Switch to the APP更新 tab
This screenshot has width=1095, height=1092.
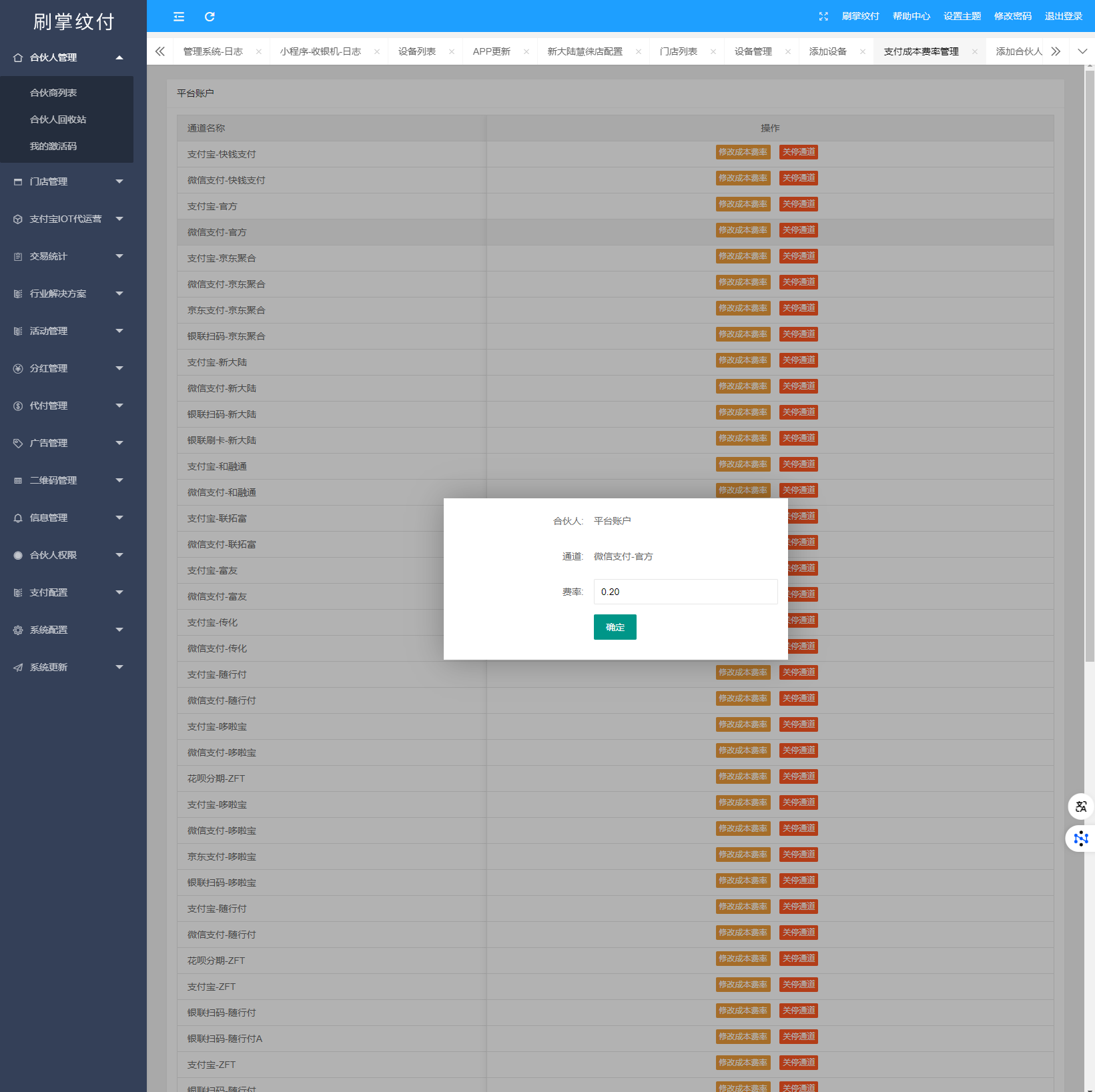coord(491,52)
